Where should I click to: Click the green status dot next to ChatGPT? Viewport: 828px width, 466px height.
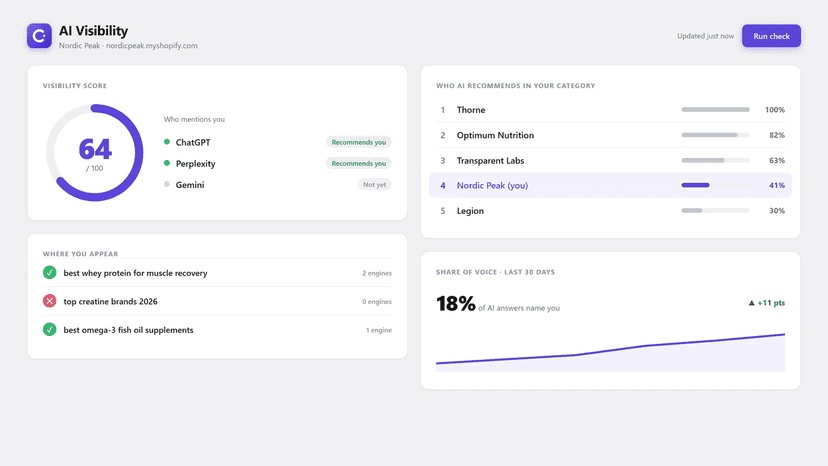tap(167, 142)
